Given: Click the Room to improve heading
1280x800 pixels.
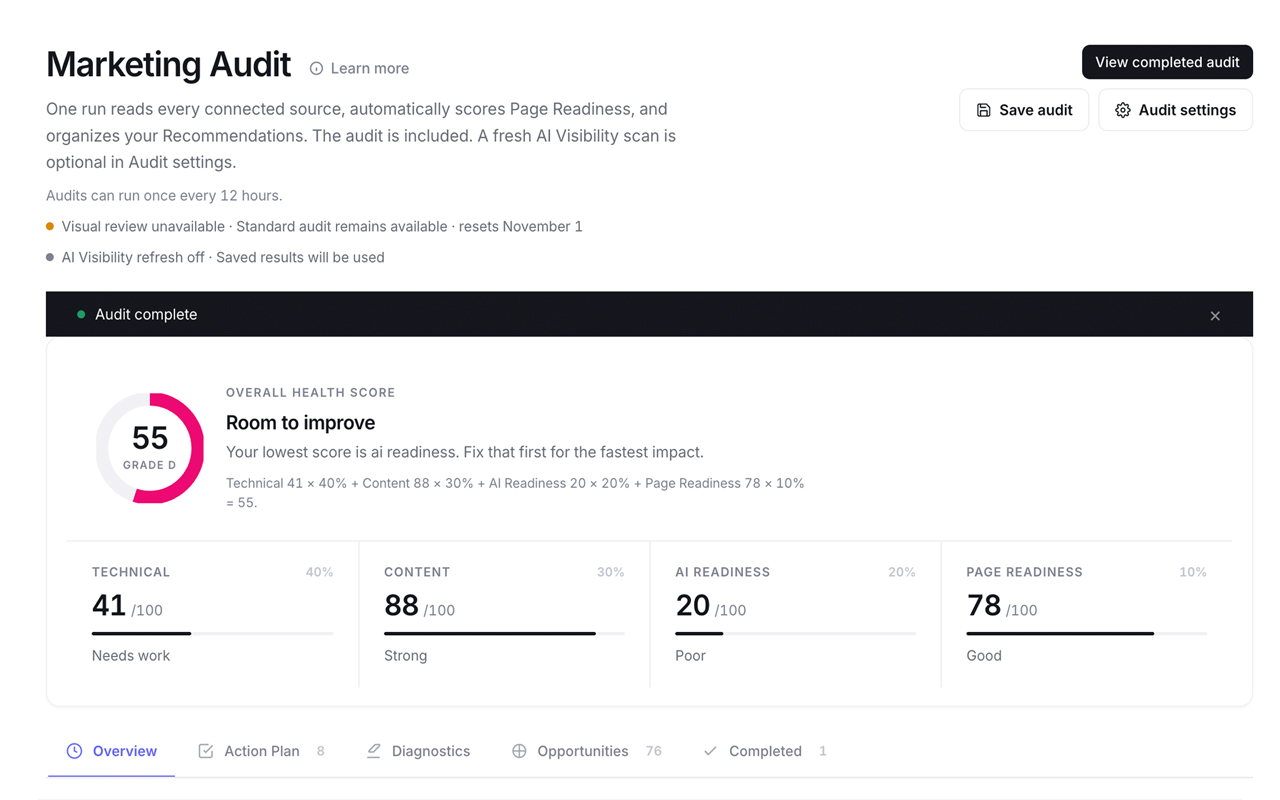Looking at the screenshot, I should [x=300, y=423].
